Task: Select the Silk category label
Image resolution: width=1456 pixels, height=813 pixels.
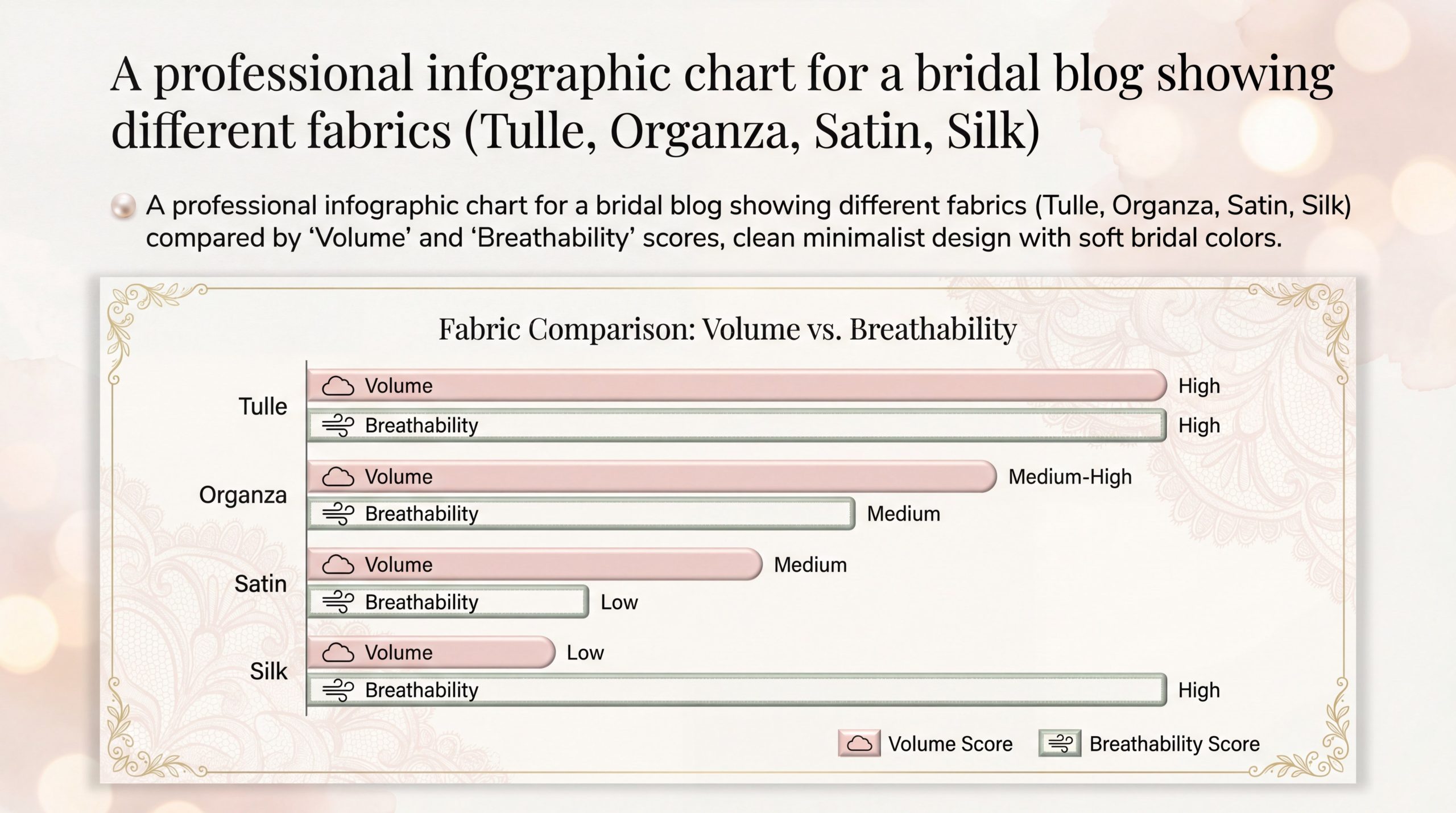Action: [268, 671]
